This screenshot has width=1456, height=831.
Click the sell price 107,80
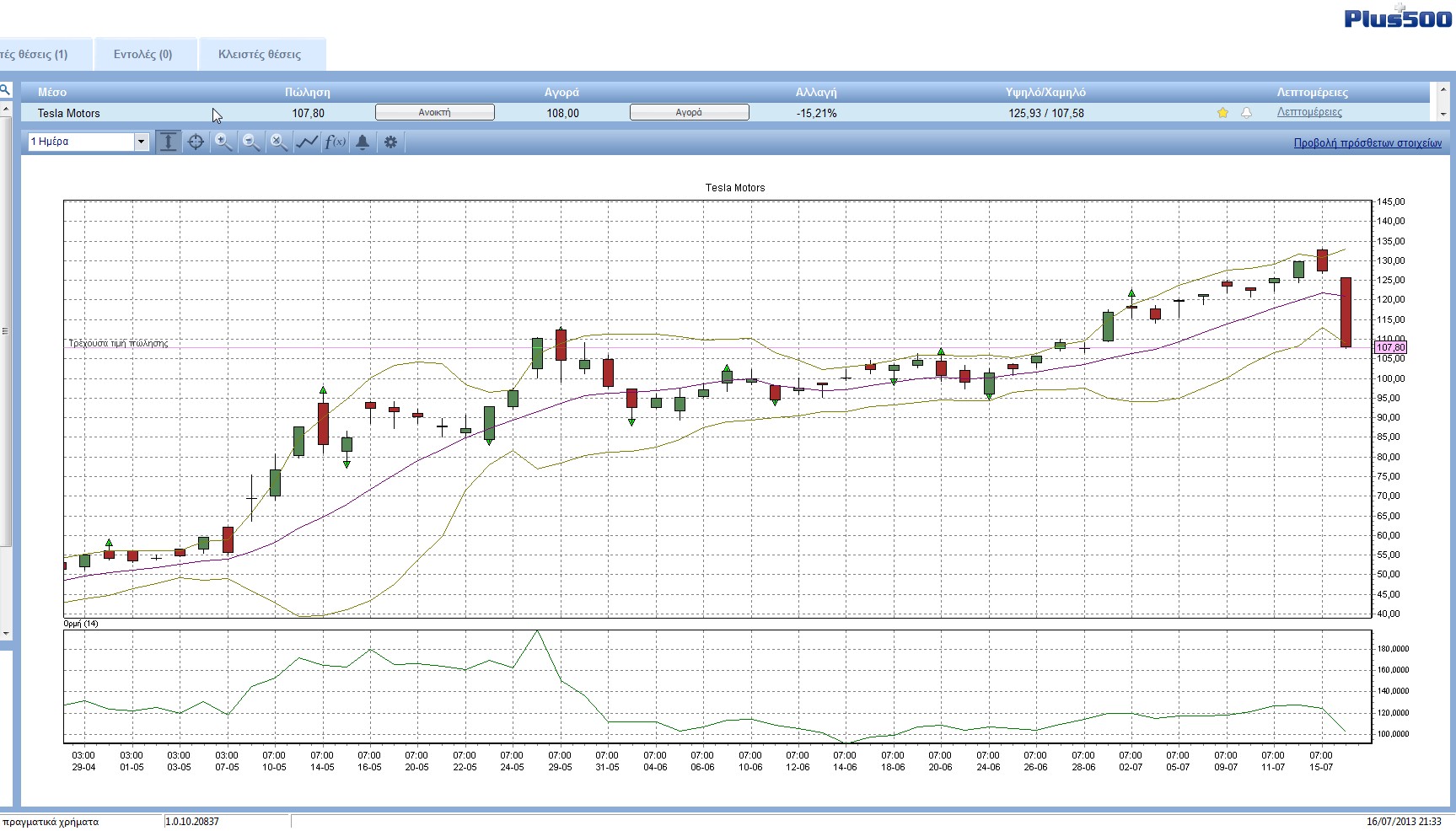tap(308, 113)
